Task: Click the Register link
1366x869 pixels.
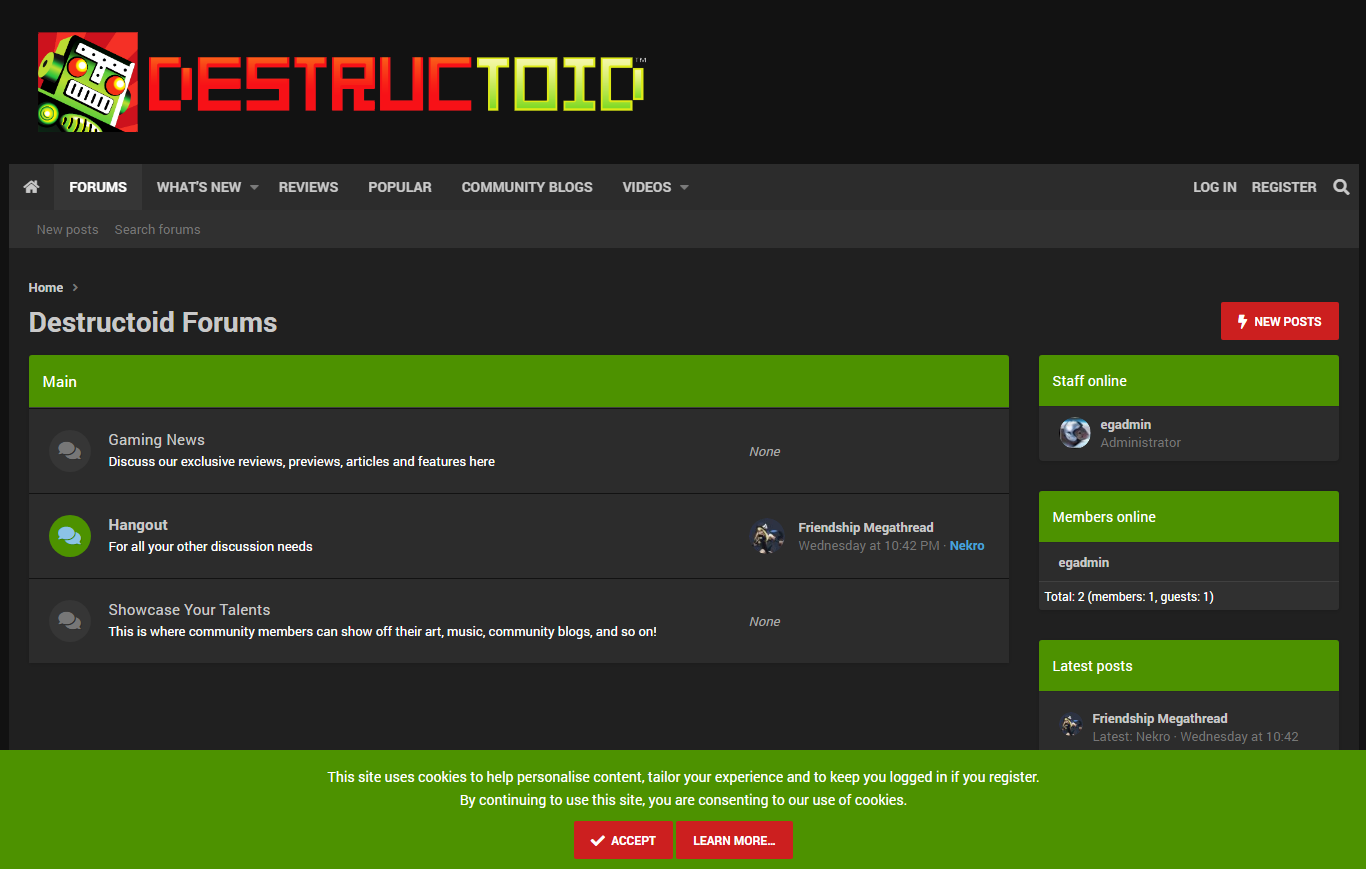Action: pyautogui.click(x=1284, y=187)
